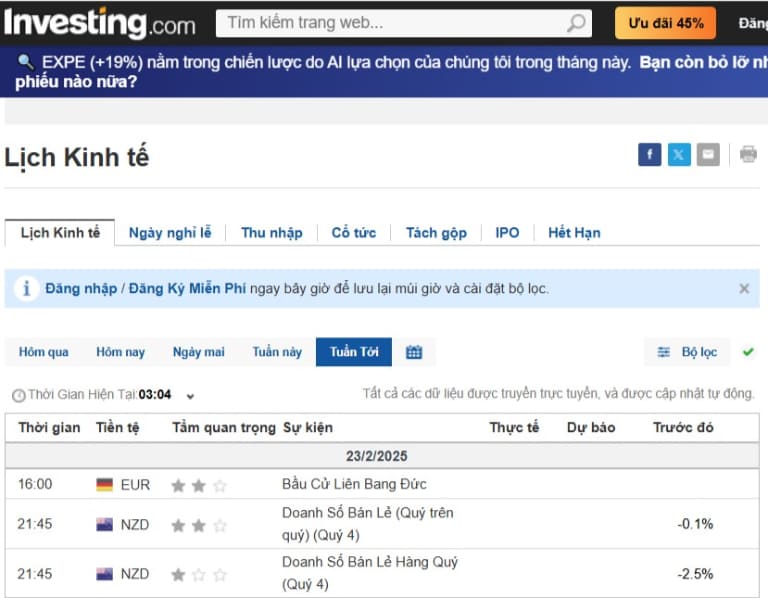Click the printer icon
768x598 pixels.
click(748, 154)
